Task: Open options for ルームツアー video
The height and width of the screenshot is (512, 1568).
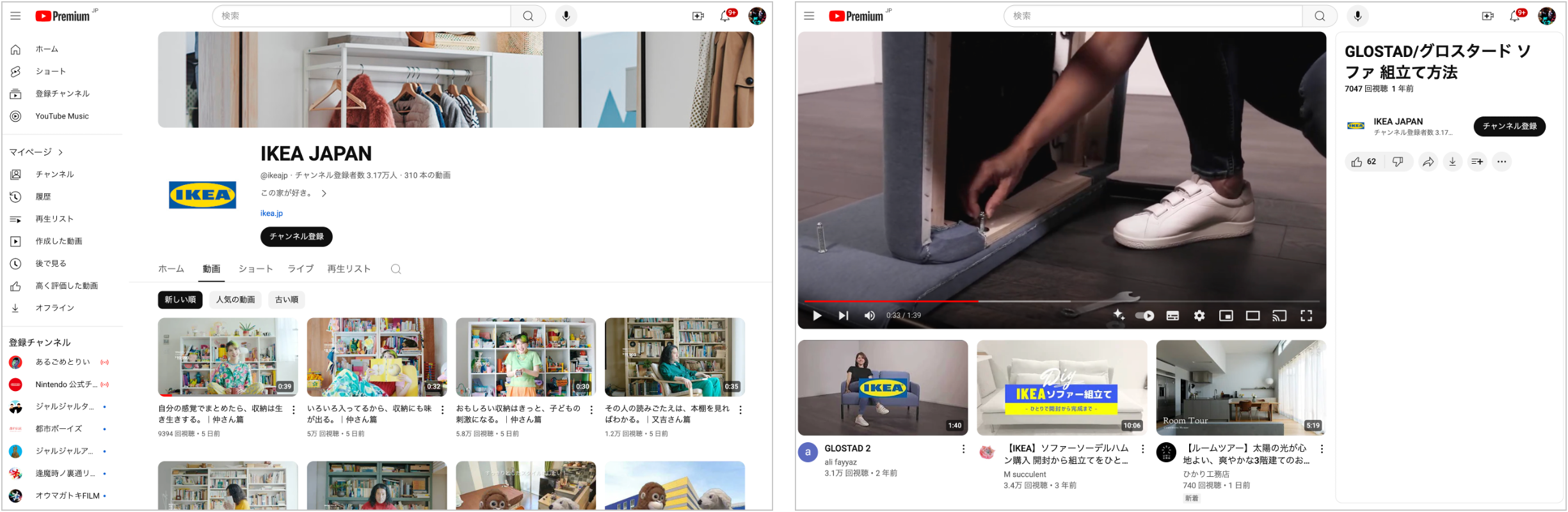Action: point(1322,449)
